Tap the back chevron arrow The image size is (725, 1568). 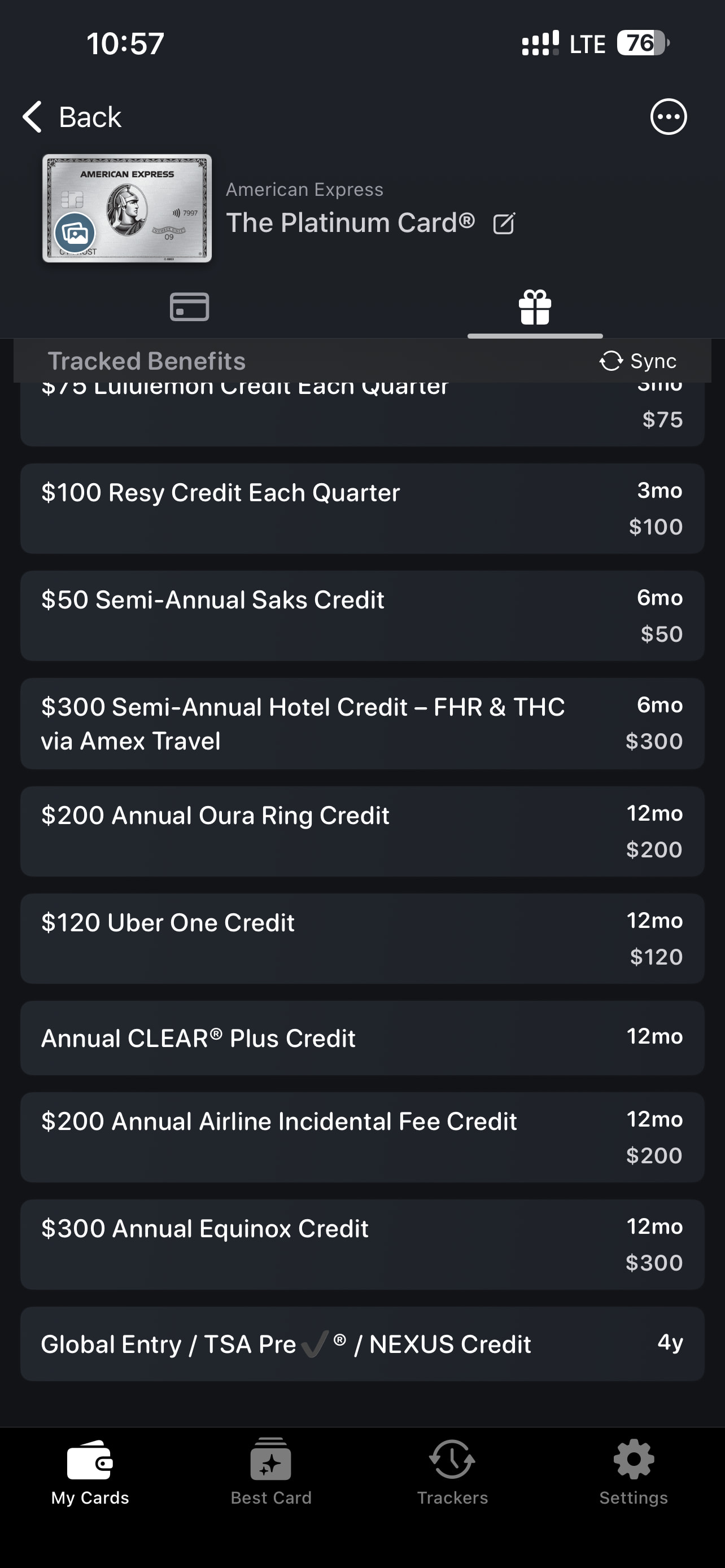pos(33,117)
